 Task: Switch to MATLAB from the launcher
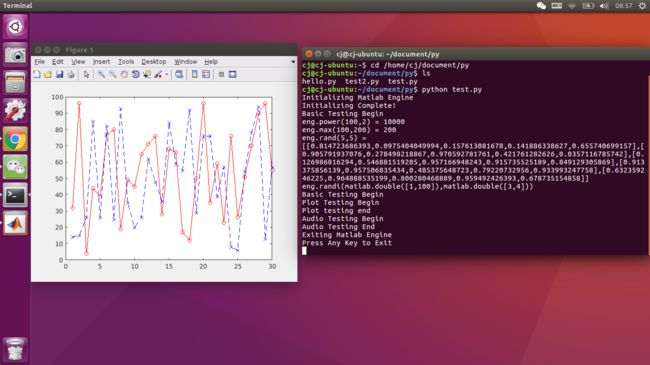coord(15,223)
